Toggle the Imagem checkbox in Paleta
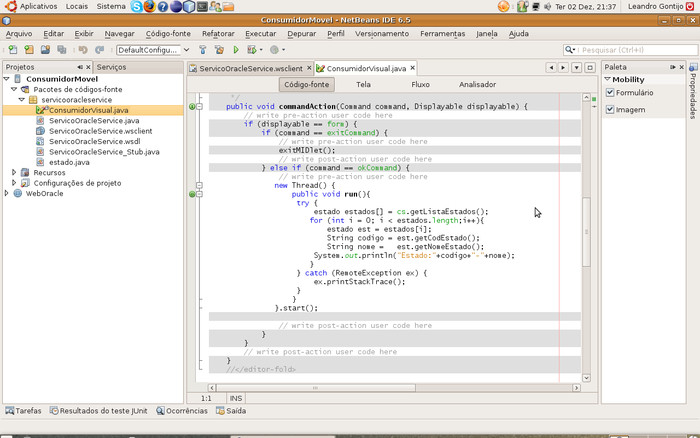Viewport: 700px width, 438px height. [610, 109]
